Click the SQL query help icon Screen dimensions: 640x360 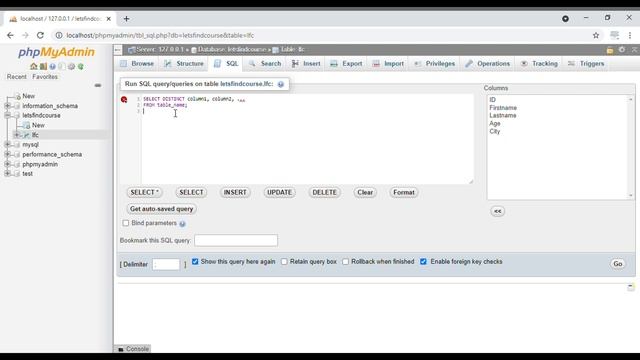(x=281, y=84)
